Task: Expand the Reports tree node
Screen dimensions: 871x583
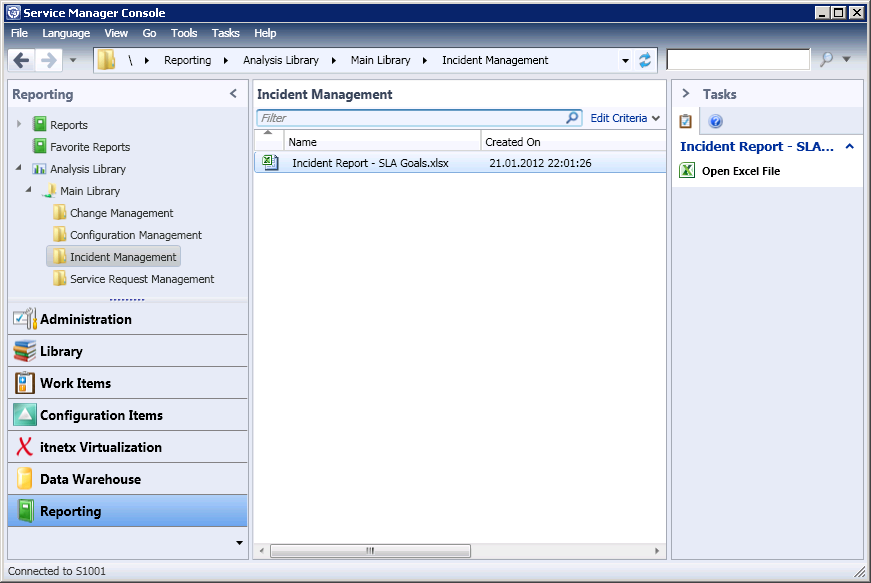Action: click(18, 125)
